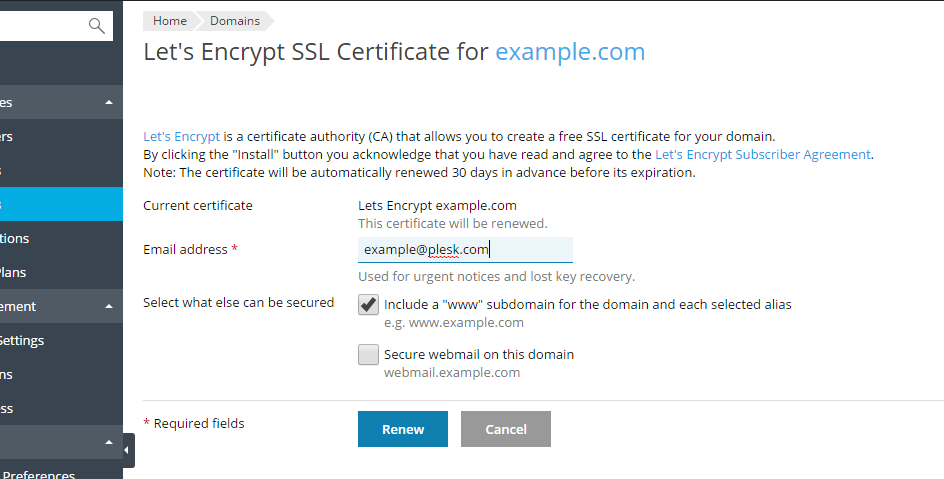Open the Preferences item in sidebar
Screen dimensions: 944x479
pyautogui.click(x=38, y=474)
